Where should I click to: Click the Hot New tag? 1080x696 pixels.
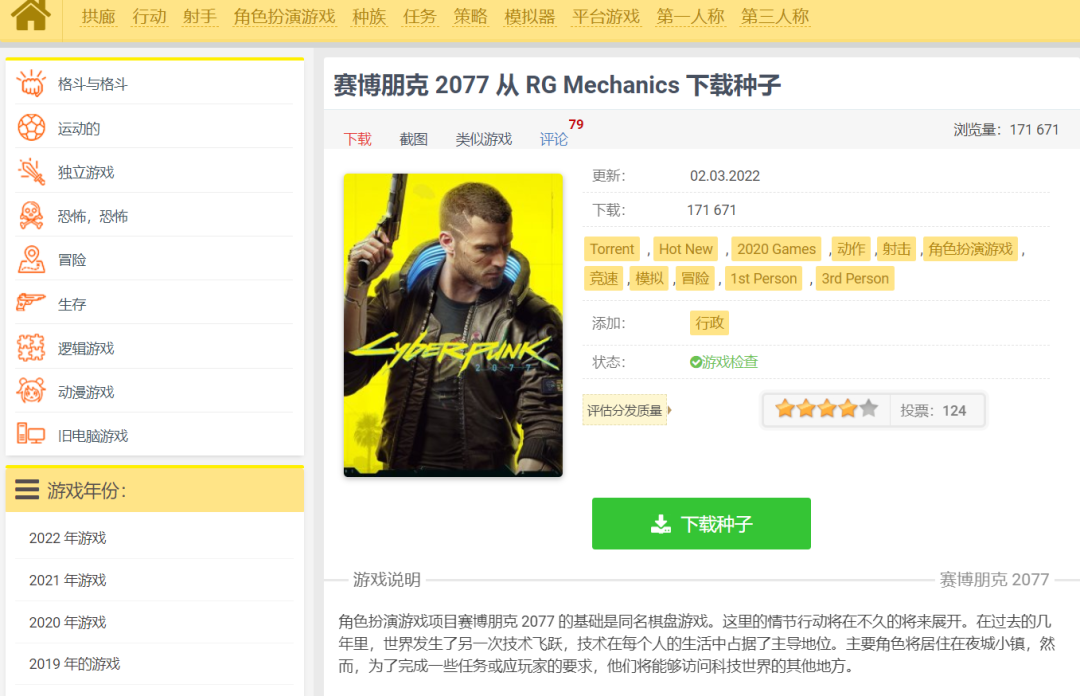[685, 249]
